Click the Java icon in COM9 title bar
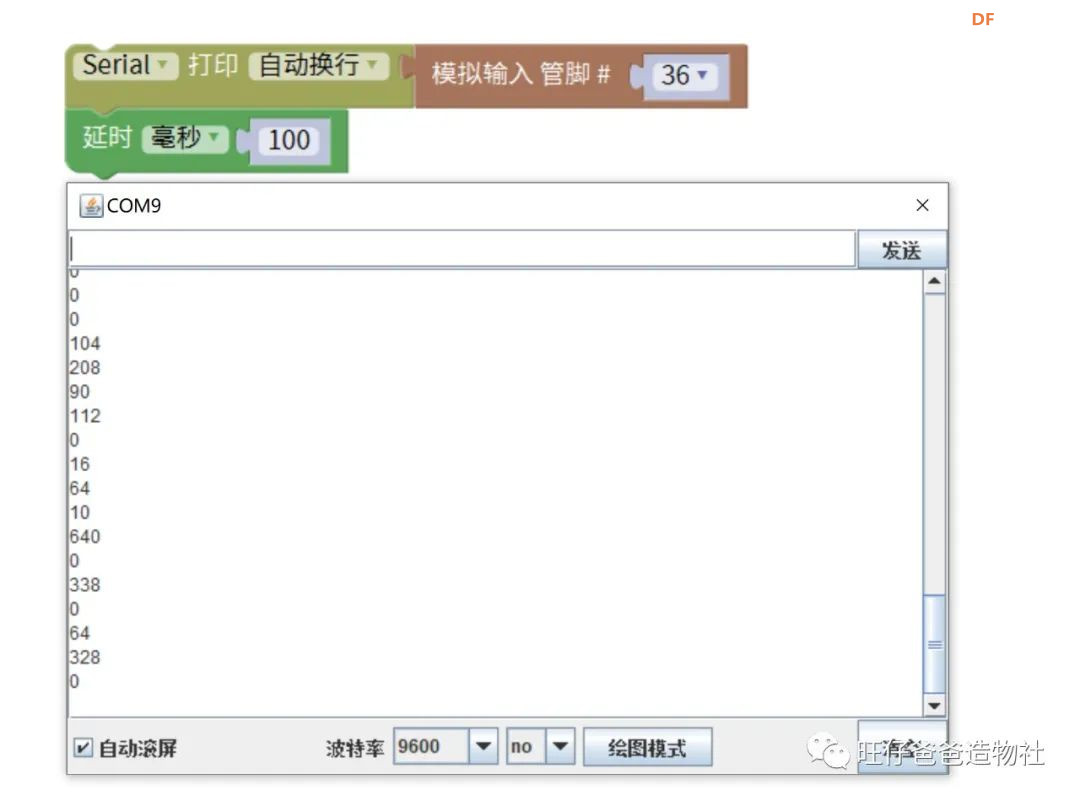 [x=91, y=205]
